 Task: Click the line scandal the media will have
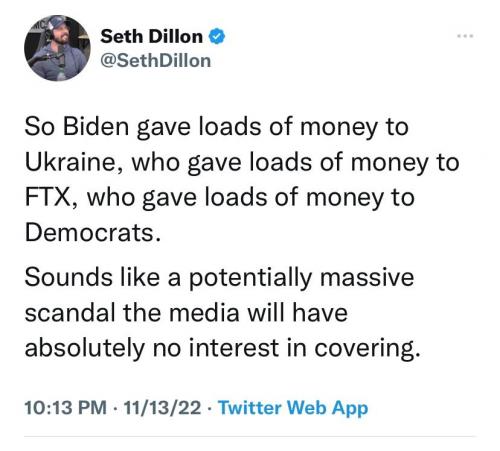pos(186,313)
